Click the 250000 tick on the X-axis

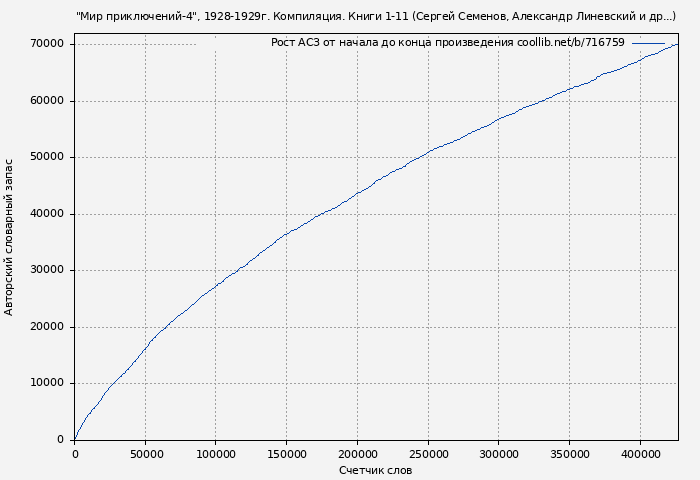point(428,454)
